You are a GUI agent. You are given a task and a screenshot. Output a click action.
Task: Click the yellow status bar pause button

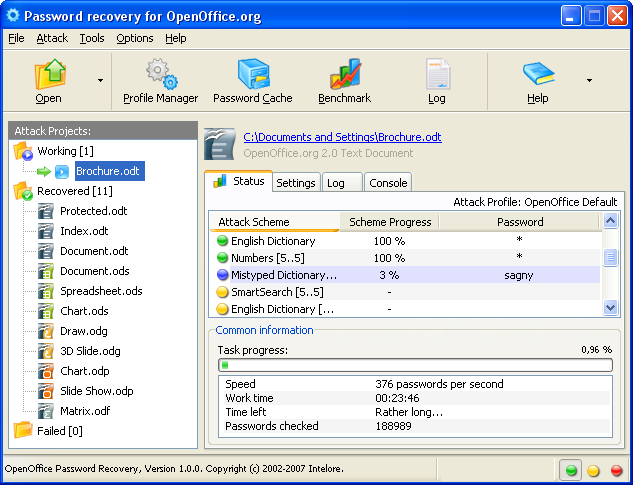tap(593, 470)
